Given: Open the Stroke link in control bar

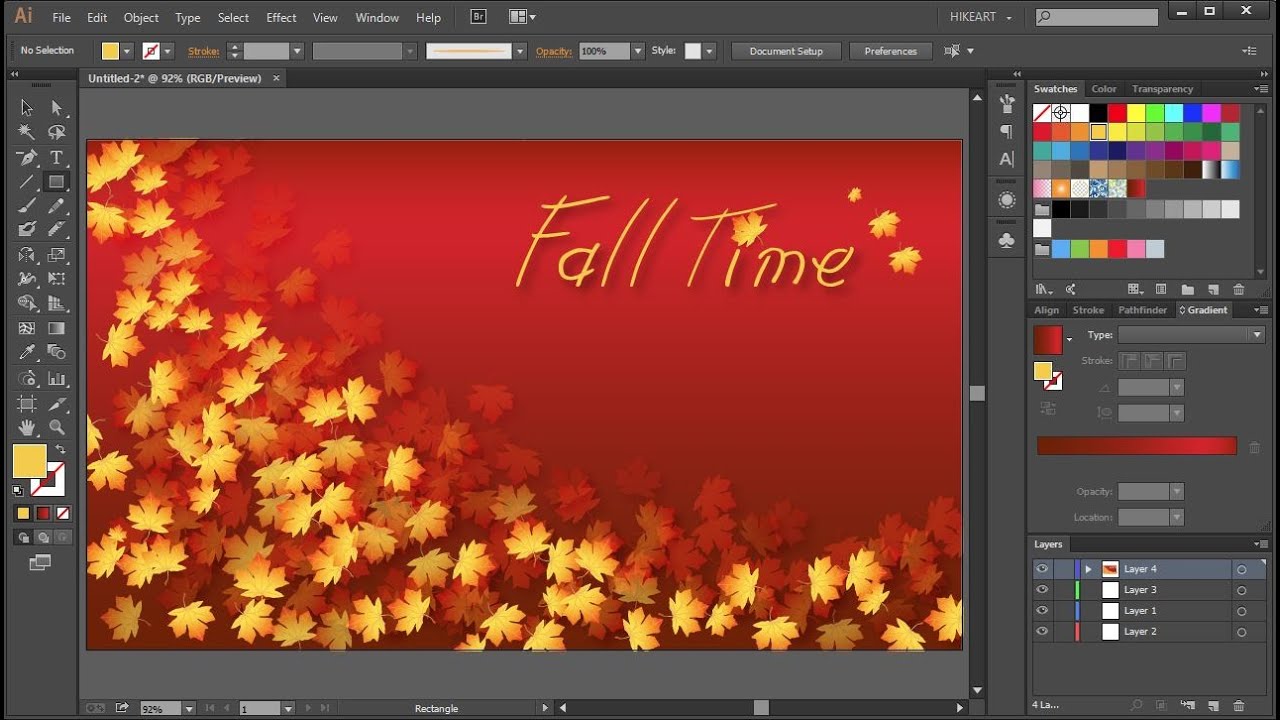Looking at the screenshot, I should pos(203,51).
